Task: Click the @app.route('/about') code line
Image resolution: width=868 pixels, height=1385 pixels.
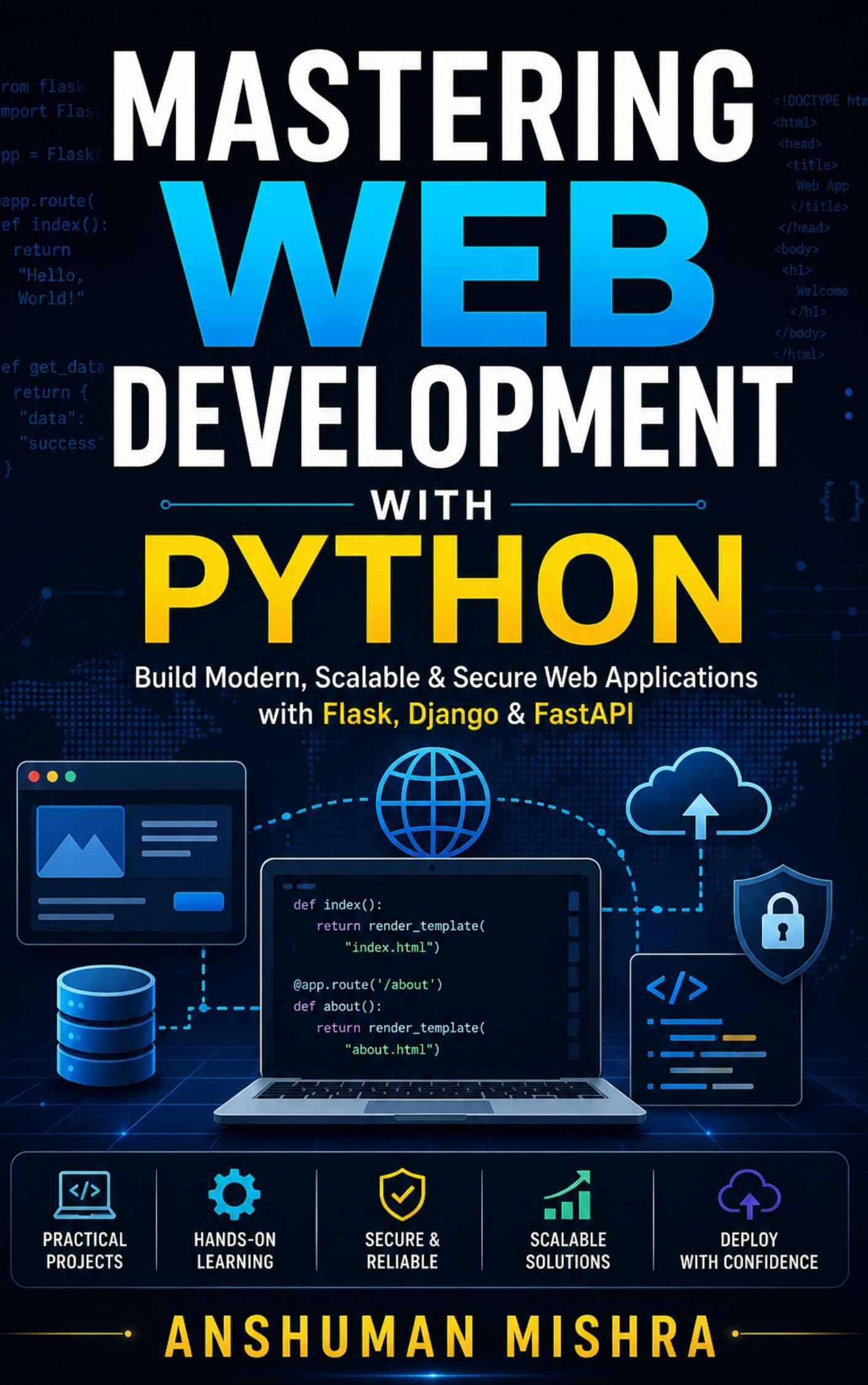Action: click(368, 984)
